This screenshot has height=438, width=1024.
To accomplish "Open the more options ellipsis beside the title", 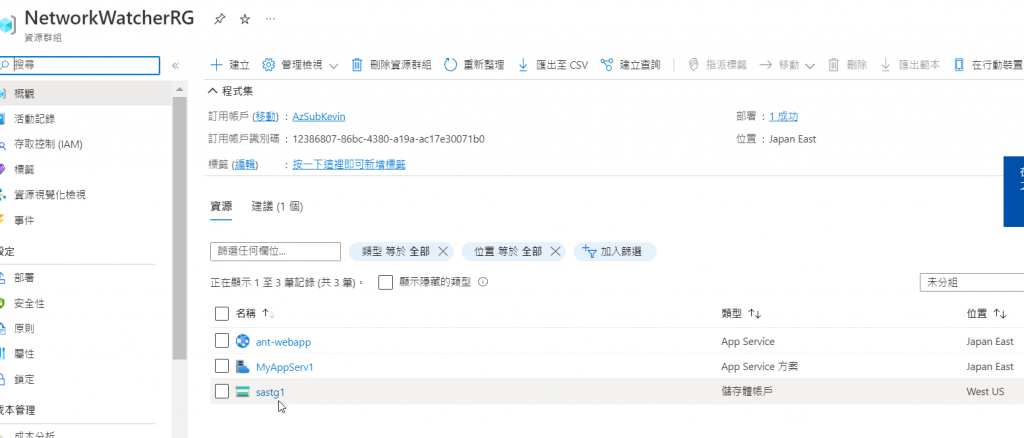I will pyautogui.click(x=270, y=19).
